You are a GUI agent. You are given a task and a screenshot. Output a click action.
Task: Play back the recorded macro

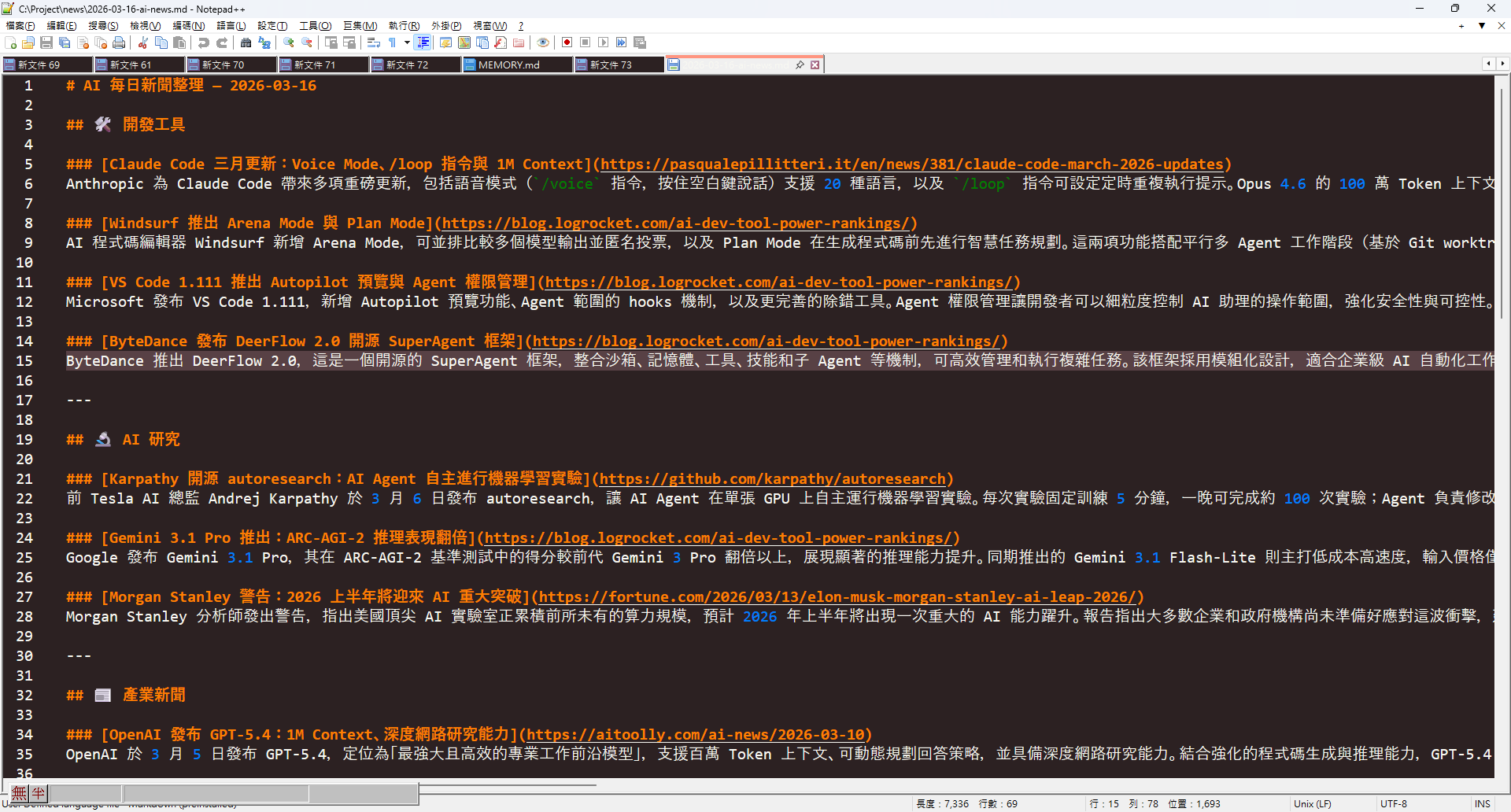(x=603, y=43)
